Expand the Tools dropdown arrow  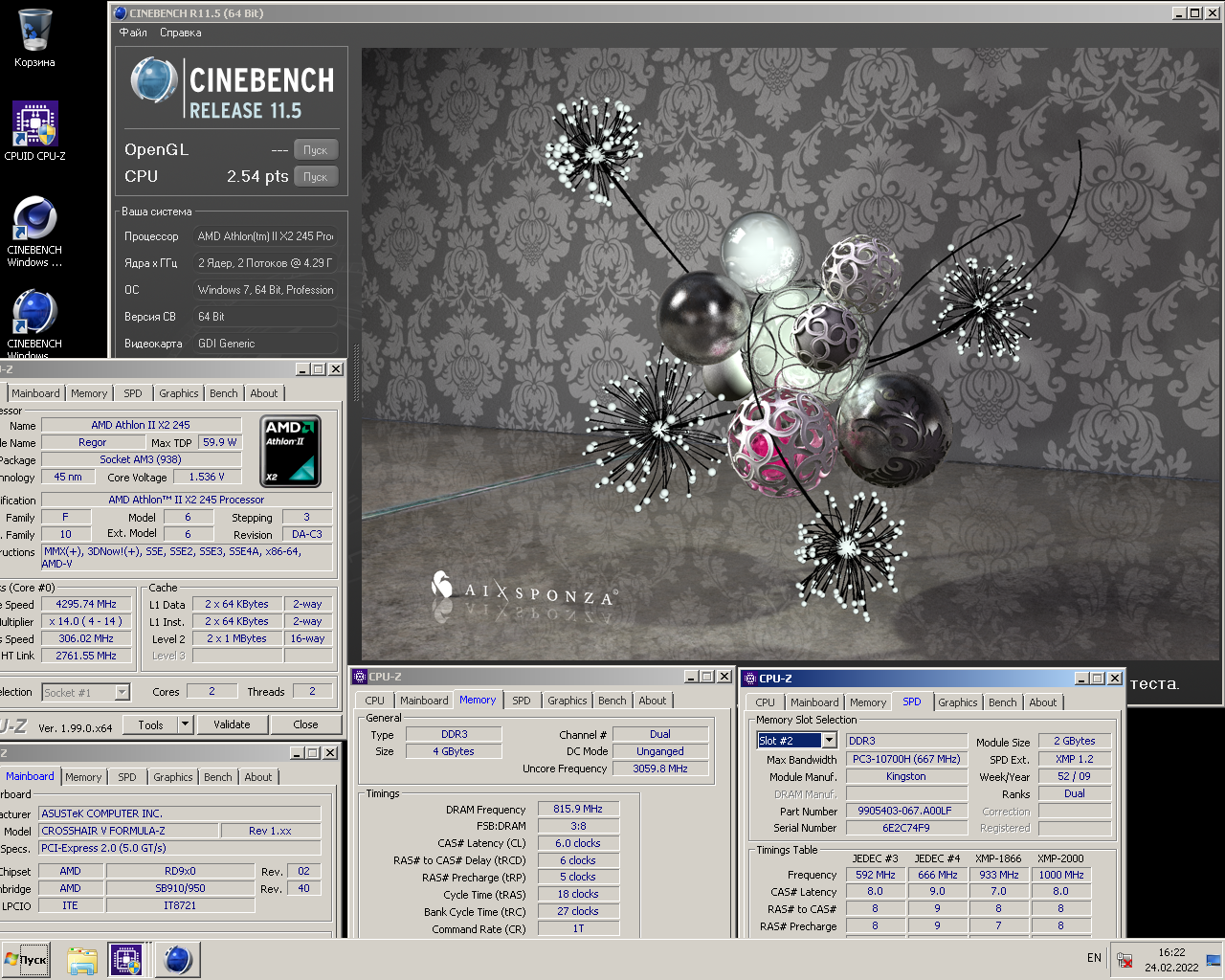[186, 724]
